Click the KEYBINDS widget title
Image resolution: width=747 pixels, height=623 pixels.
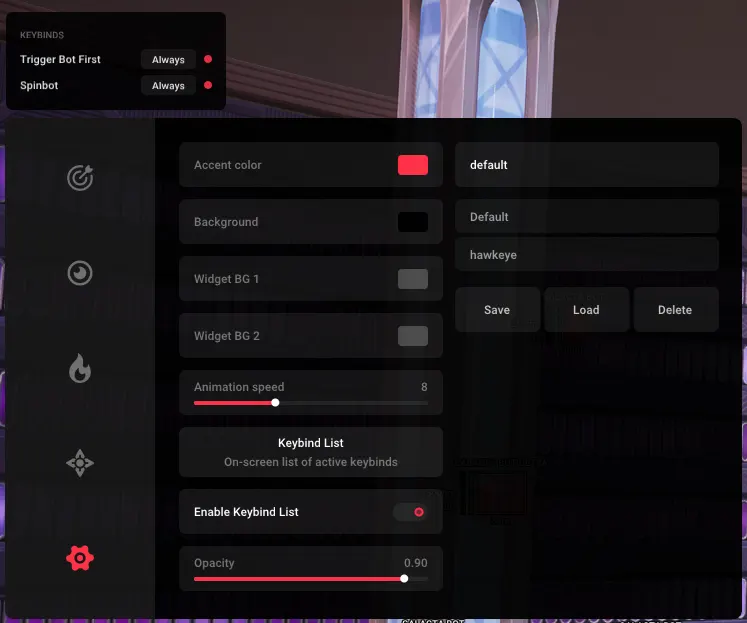pyautogui.click(x=42, y=35)
